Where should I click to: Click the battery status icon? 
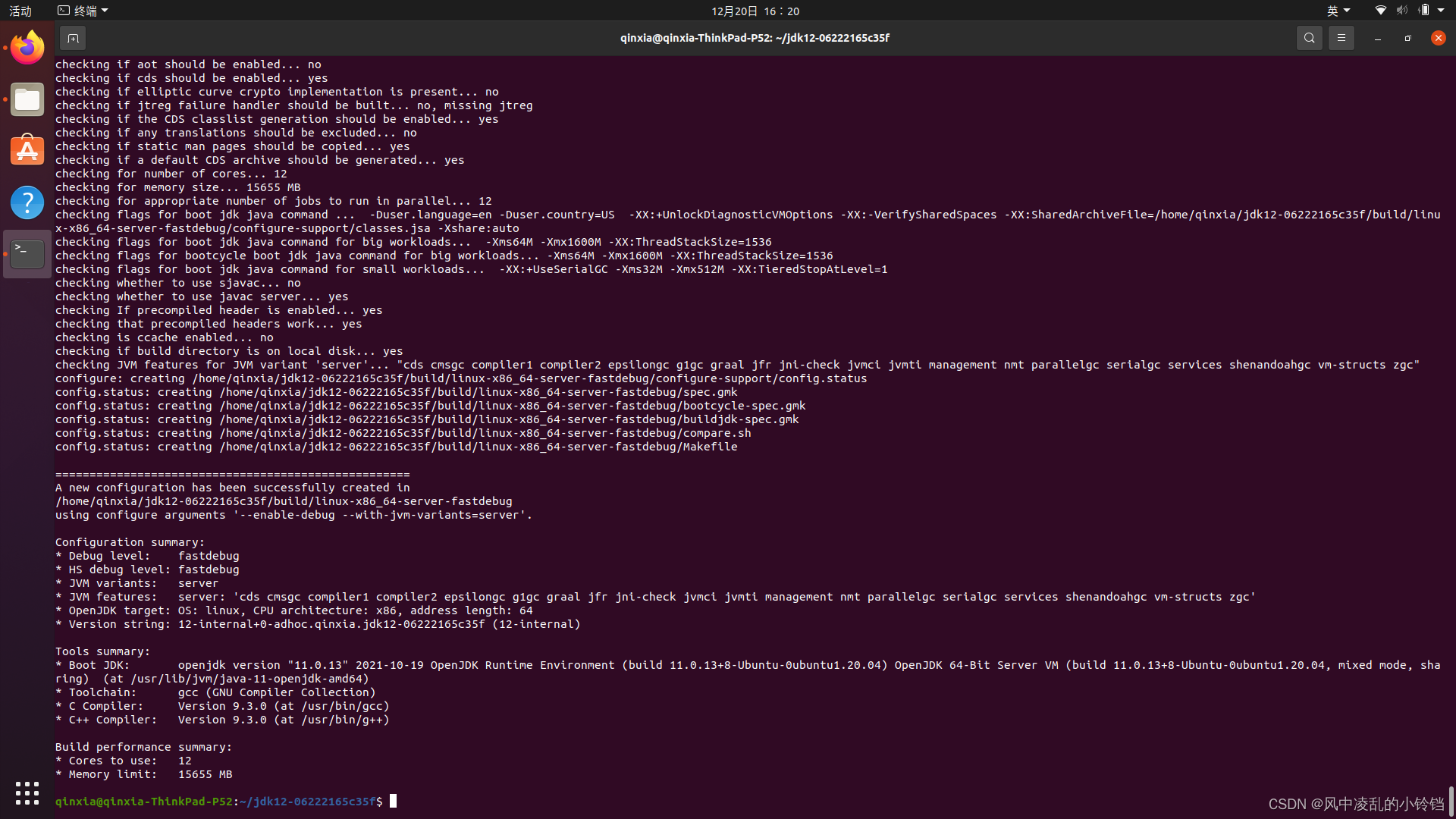click(1423, 11)
